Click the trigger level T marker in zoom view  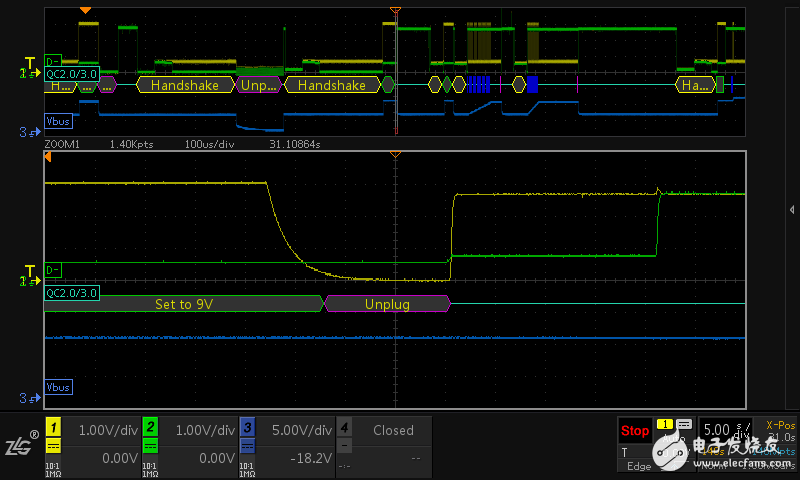point(30,271)
